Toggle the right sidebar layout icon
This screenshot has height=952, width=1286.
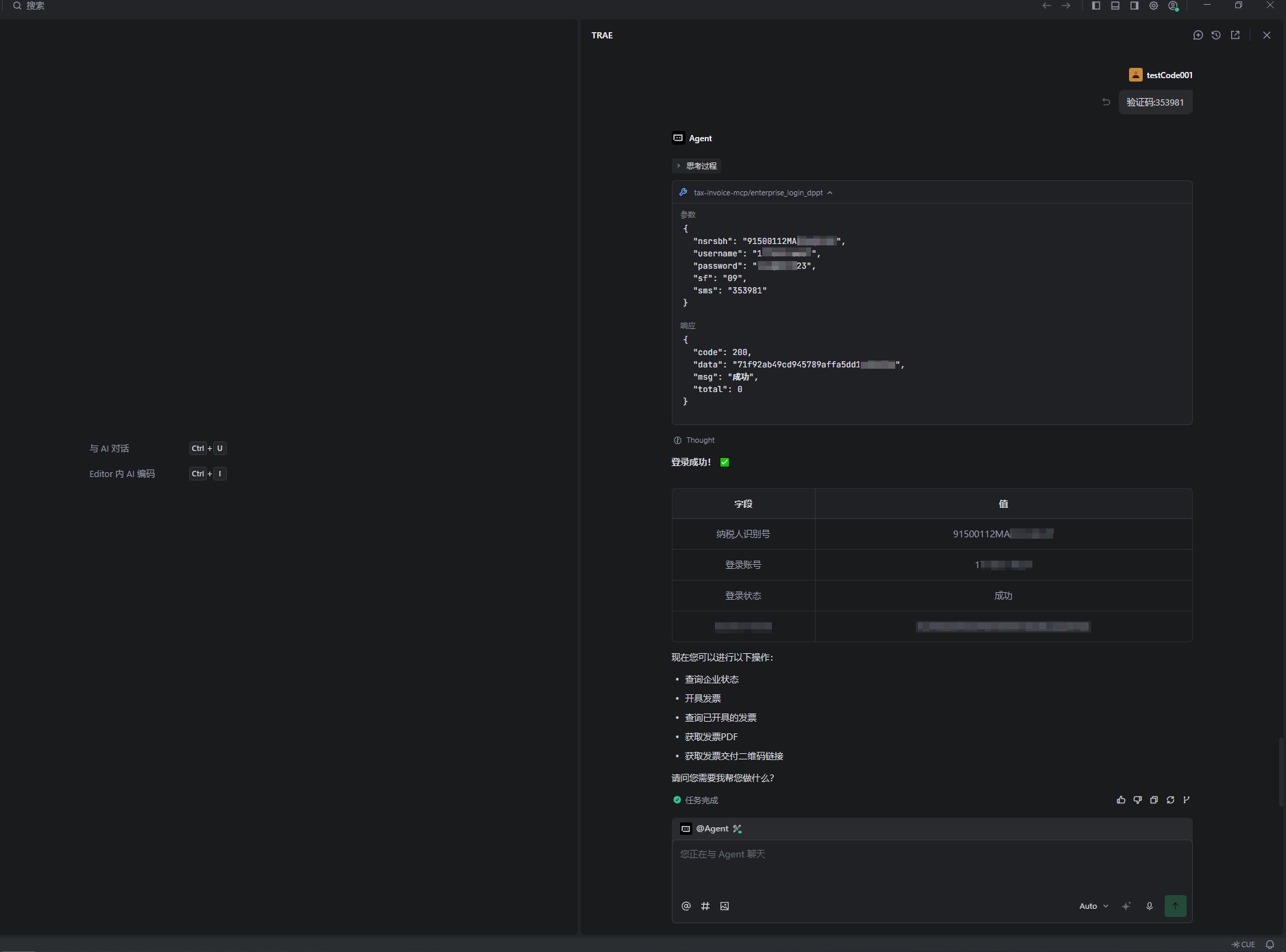[1135, 5]
